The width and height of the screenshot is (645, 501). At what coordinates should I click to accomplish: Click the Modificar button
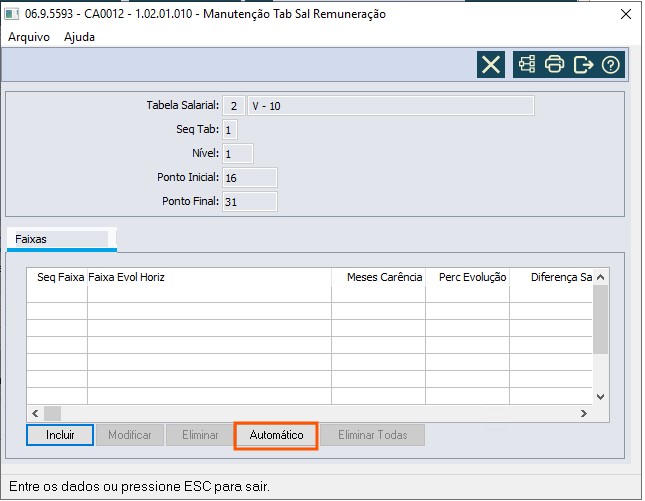pyautogui.click(x=130, y=435)
